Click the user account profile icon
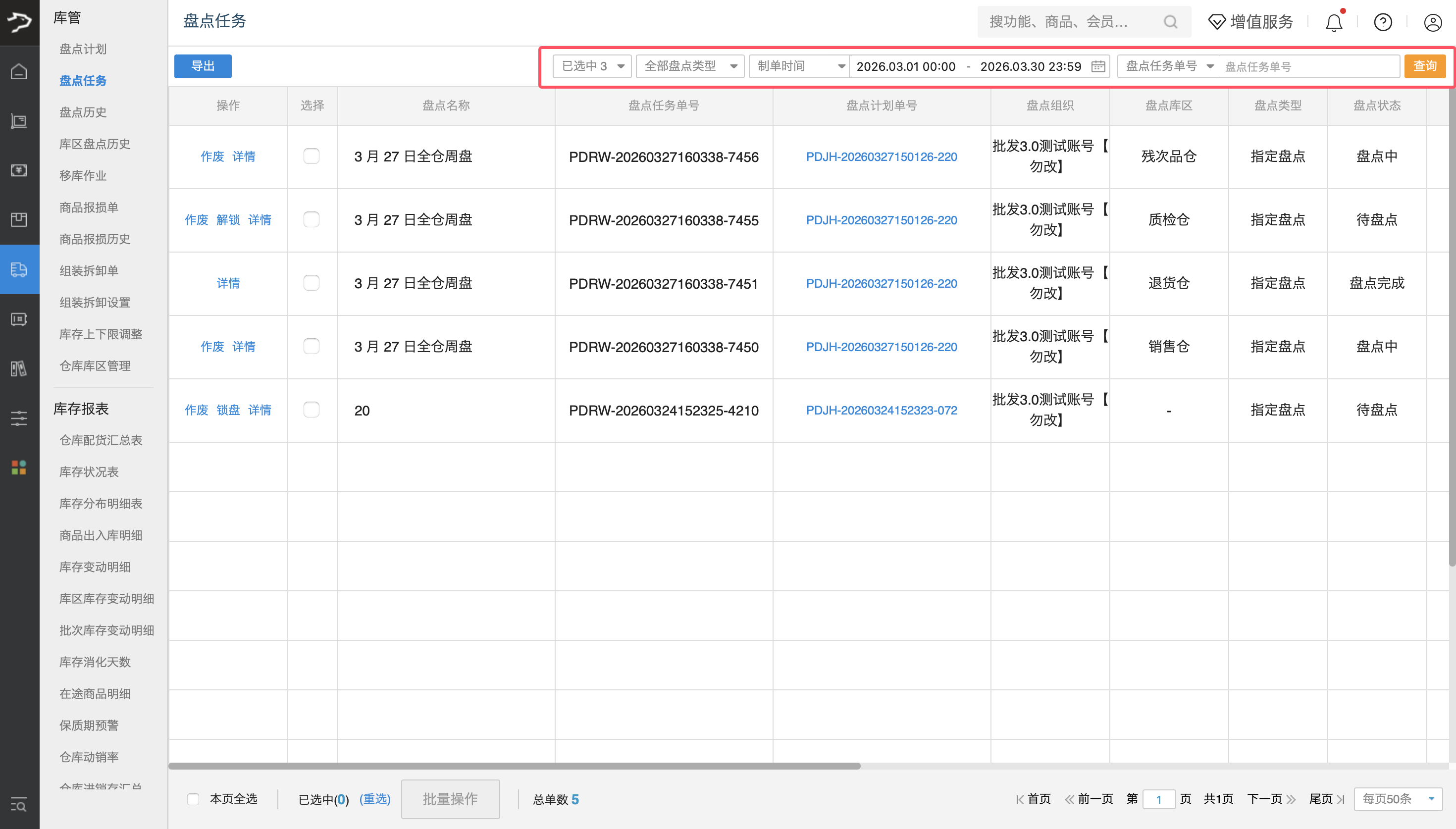The width and height of the screenshot is (1456, 829). 1432,22
